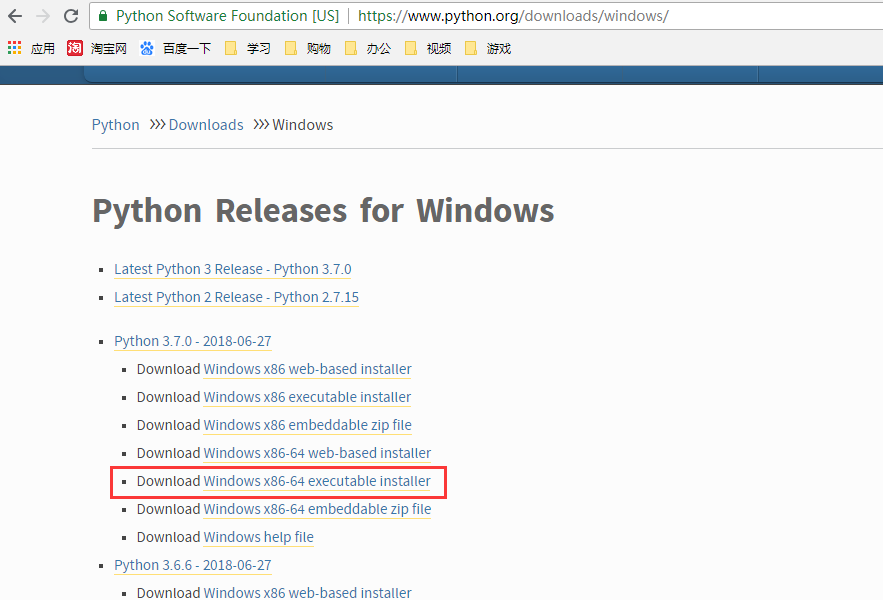Click the Python Releases for Windows heading
Image resolution: width=883 pixels, height=600 pixels.
tap(323, 211)
